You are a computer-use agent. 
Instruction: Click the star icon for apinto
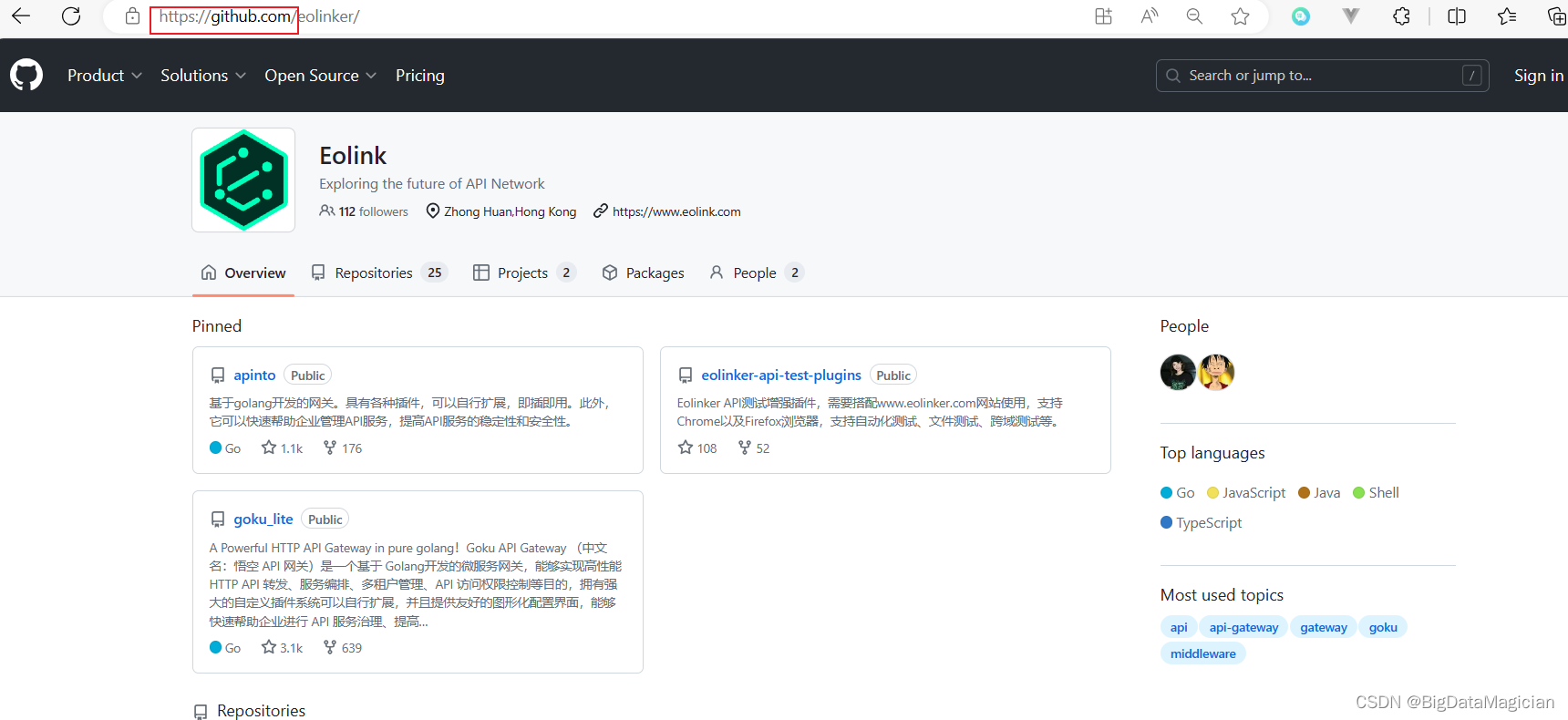[x=269, y=447]
